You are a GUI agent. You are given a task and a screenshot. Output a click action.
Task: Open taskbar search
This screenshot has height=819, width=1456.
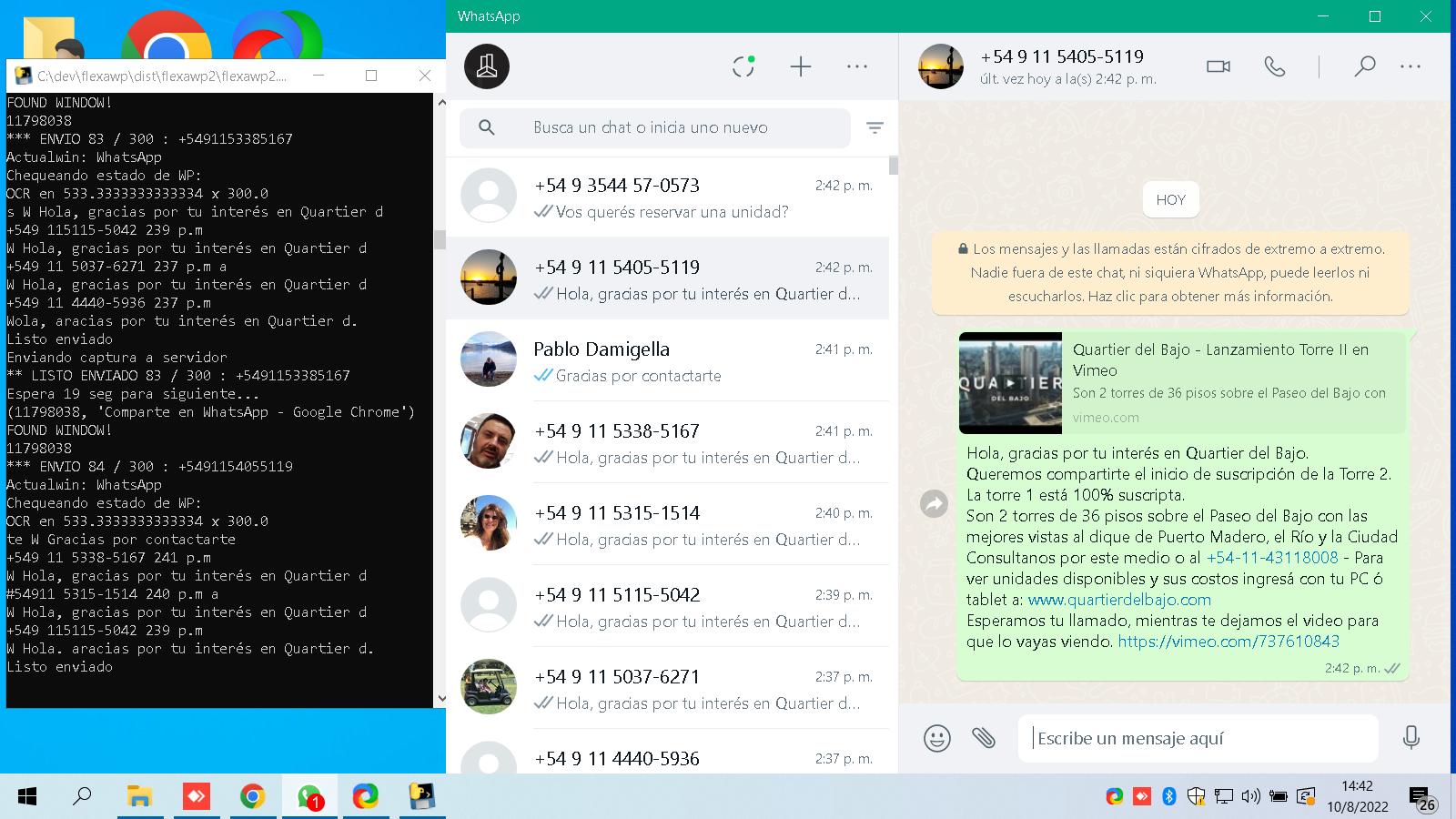[82, 797]
